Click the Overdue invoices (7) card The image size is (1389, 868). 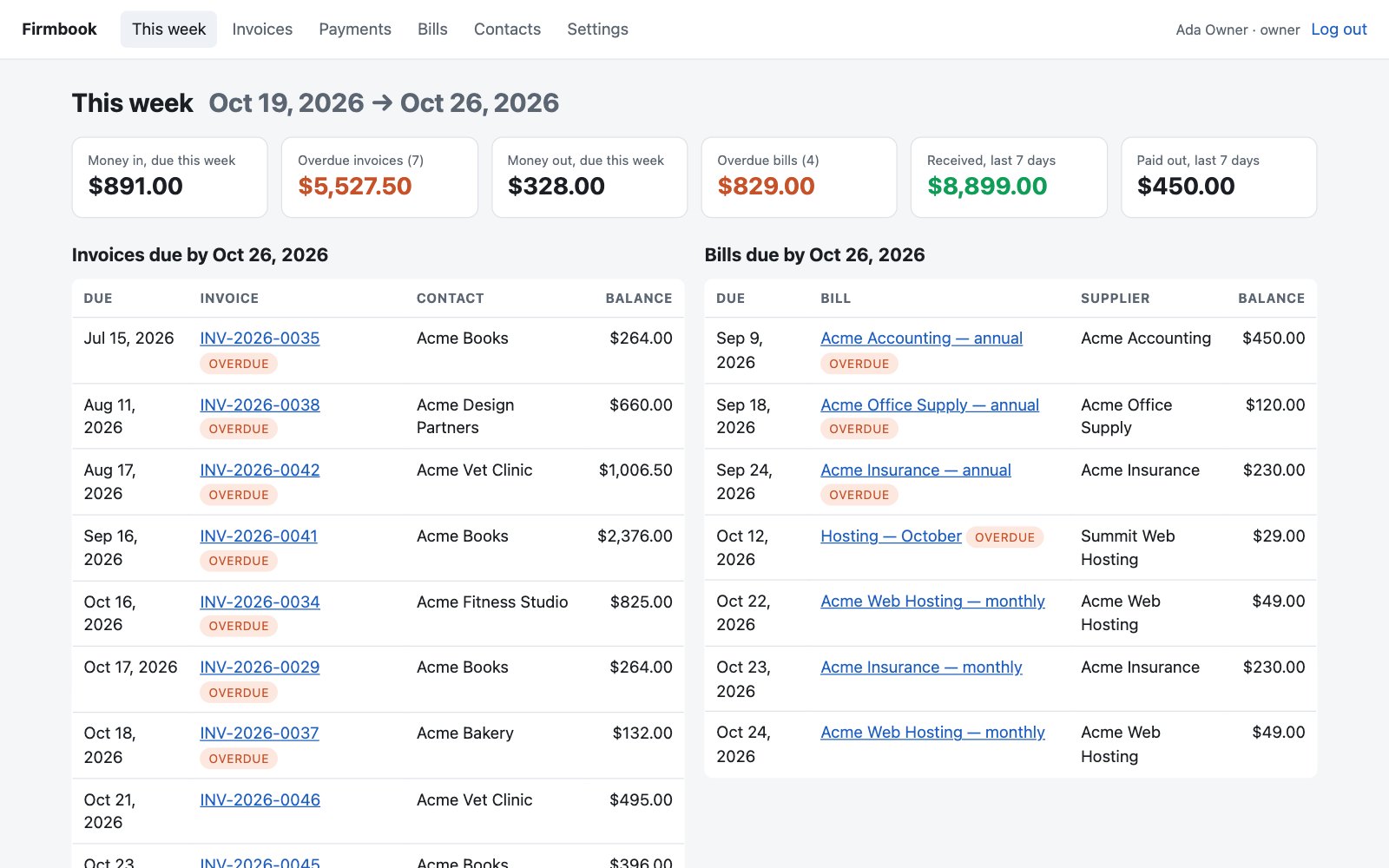click(379, 177)
